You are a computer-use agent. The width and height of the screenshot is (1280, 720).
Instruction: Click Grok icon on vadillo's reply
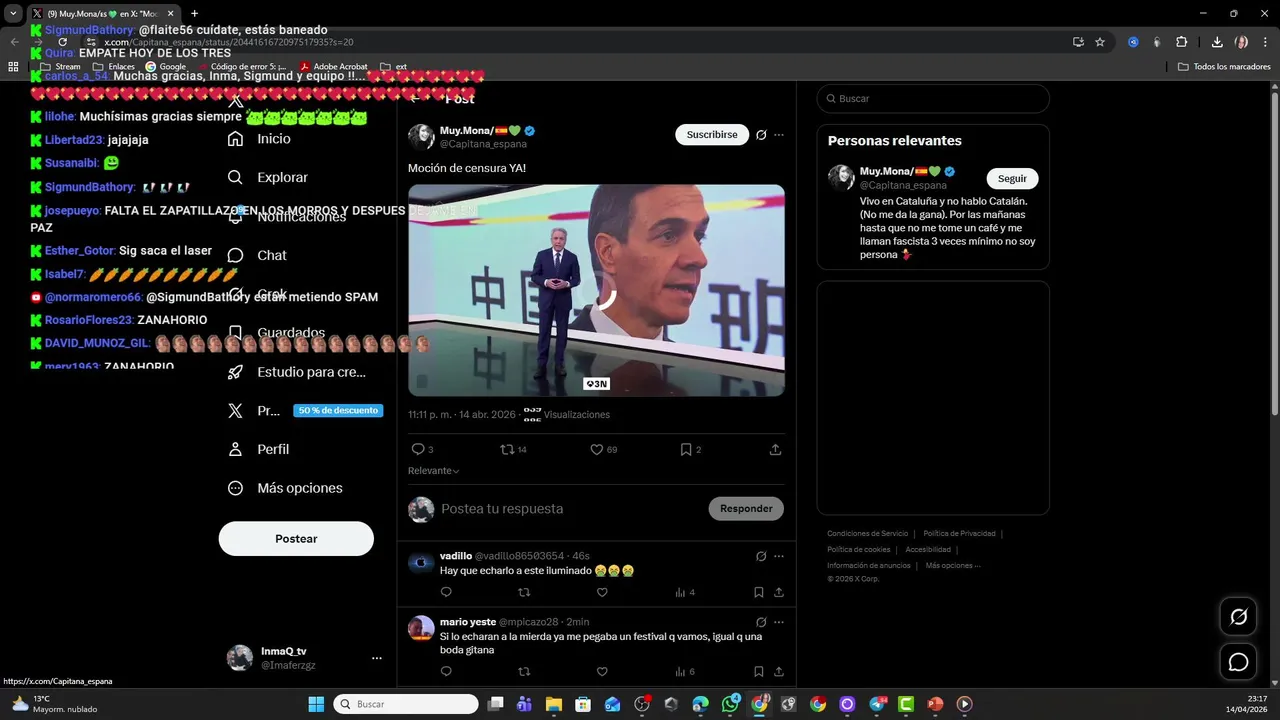pyautogui.click(x=761, y=556)
